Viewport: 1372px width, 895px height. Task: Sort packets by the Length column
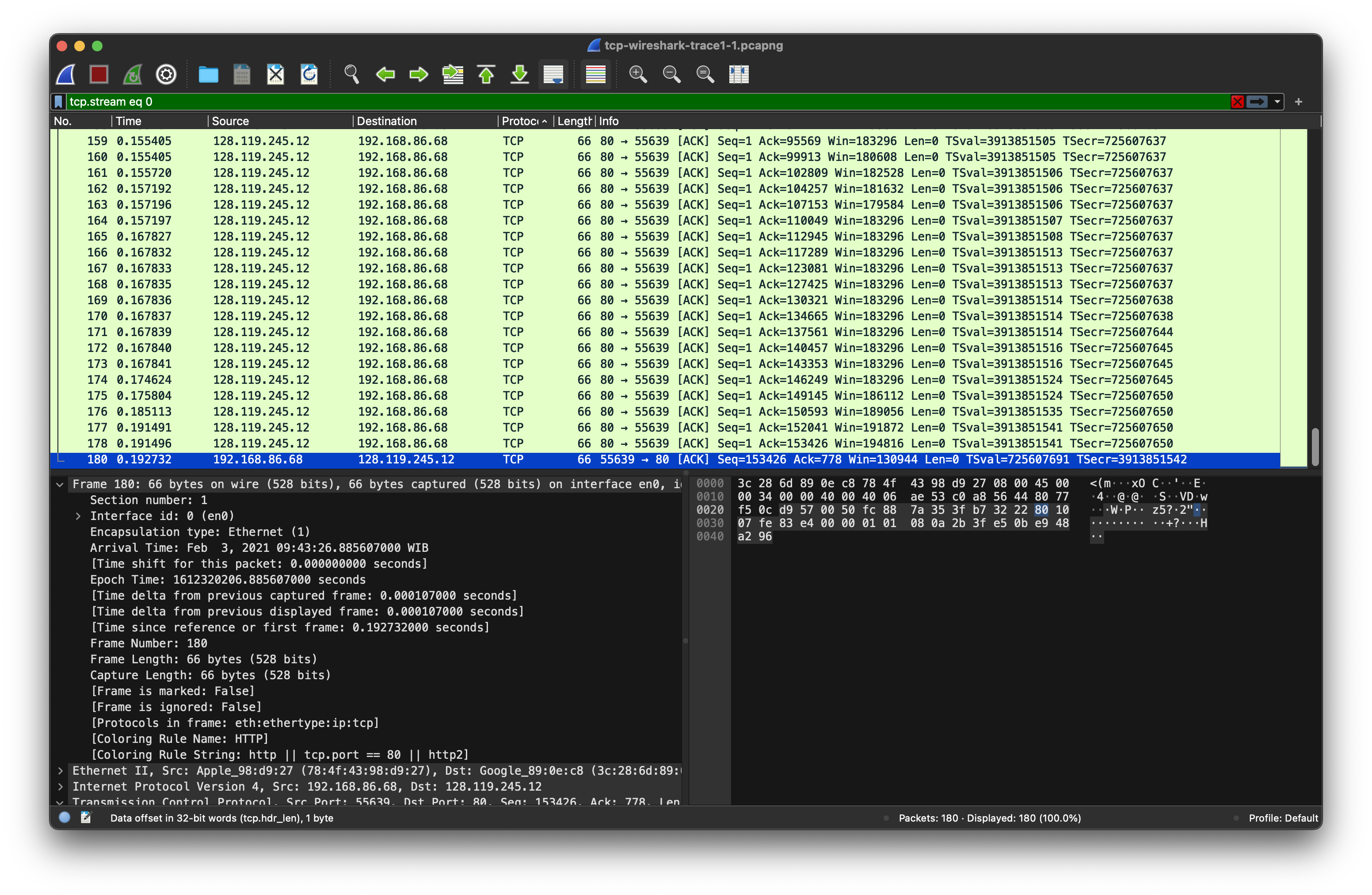(574, 121)
